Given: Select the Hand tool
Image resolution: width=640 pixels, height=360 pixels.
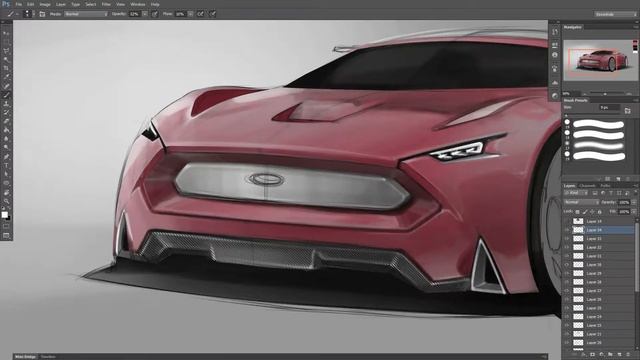Looking at the screenshot, I should coord(6,192).
